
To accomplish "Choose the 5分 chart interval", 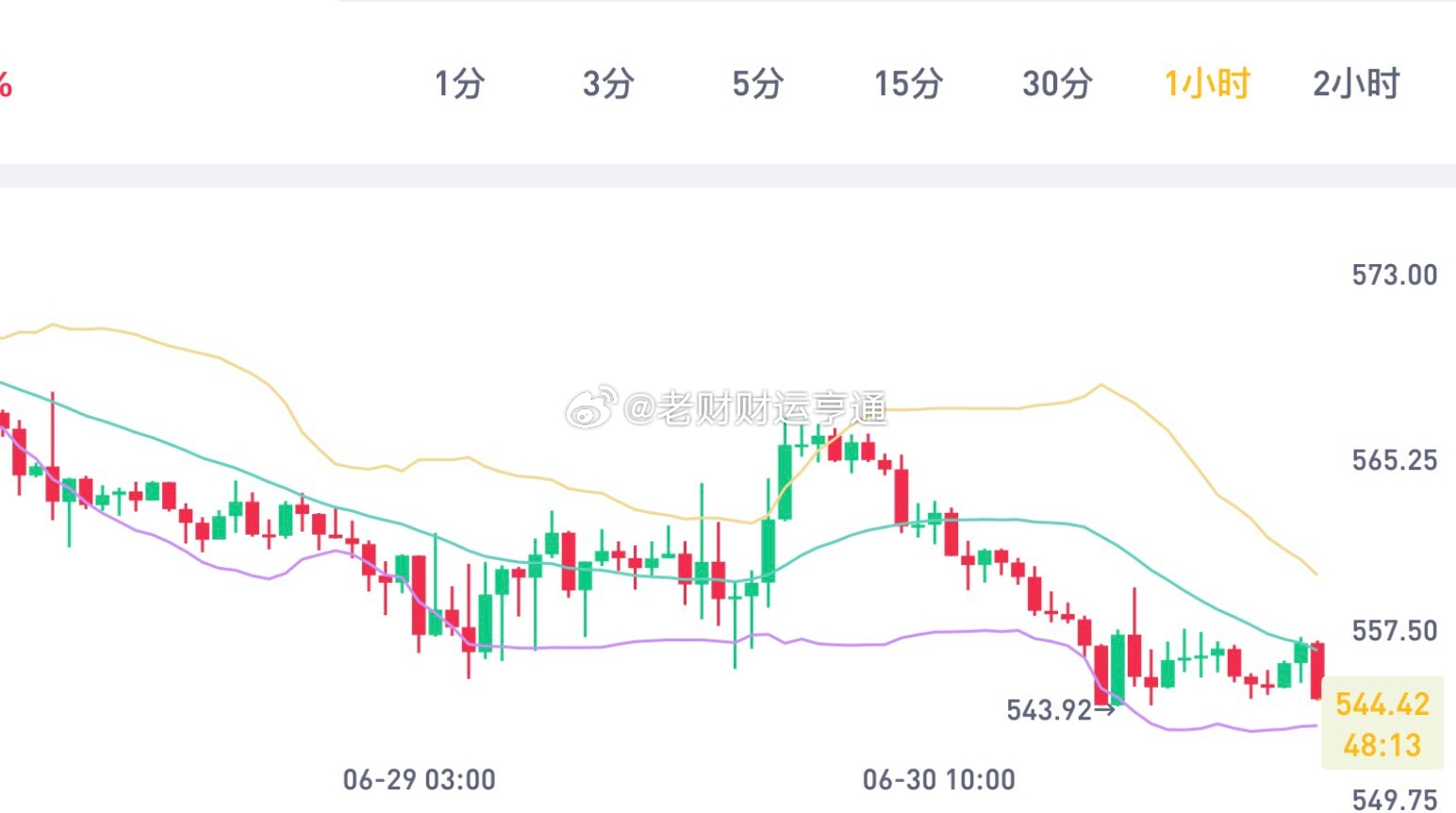I will [758, 84].
